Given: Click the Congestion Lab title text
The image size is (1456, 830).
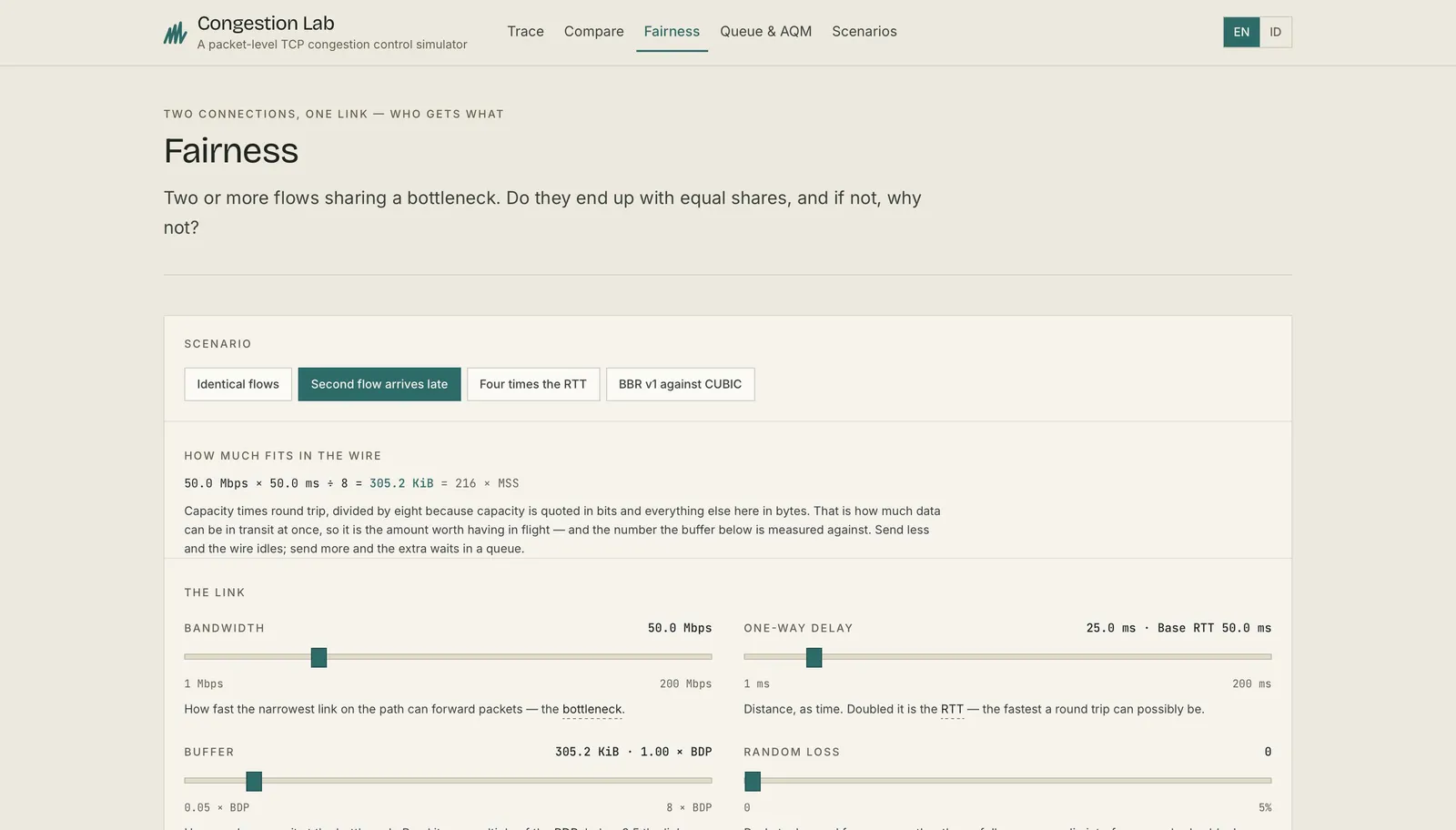Looking at the screenshot, I should click(266, 24).
